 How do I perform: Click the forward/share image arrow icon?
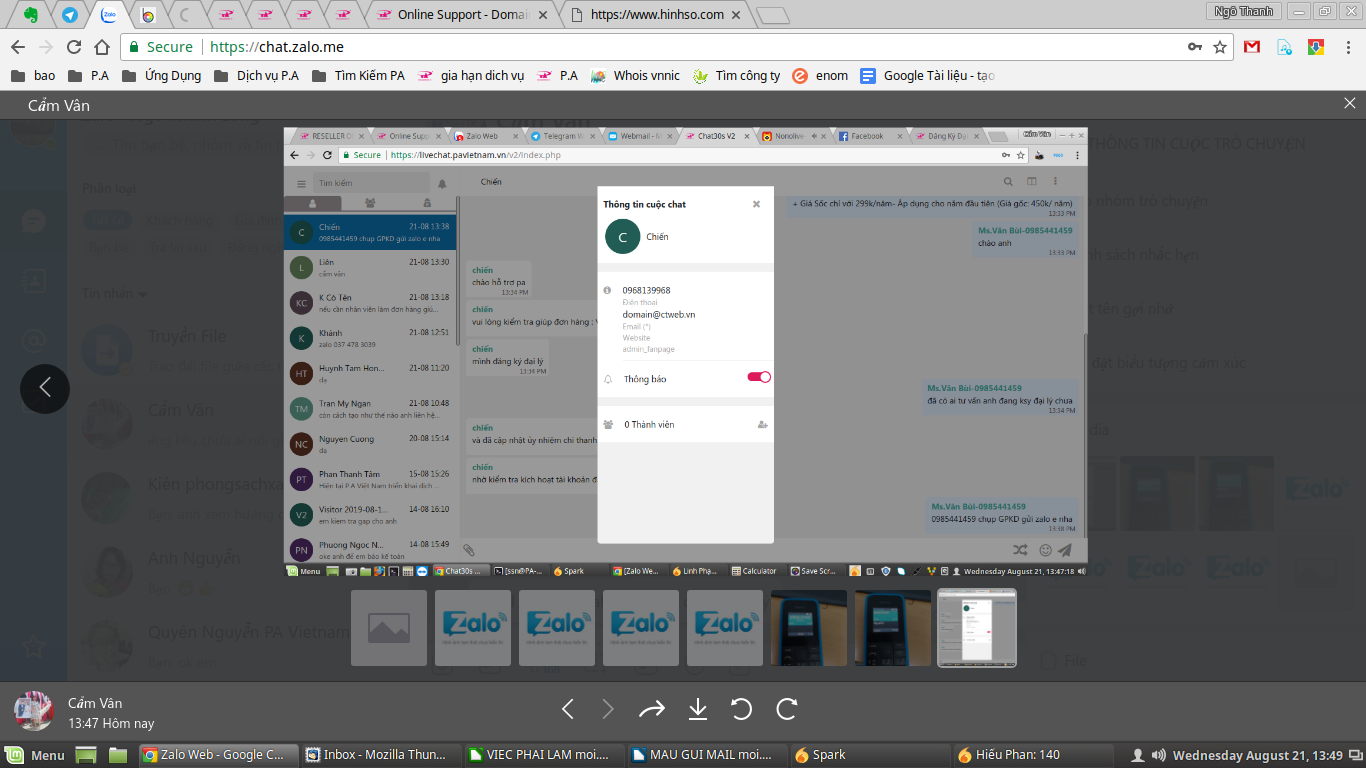tap(652, 709)
